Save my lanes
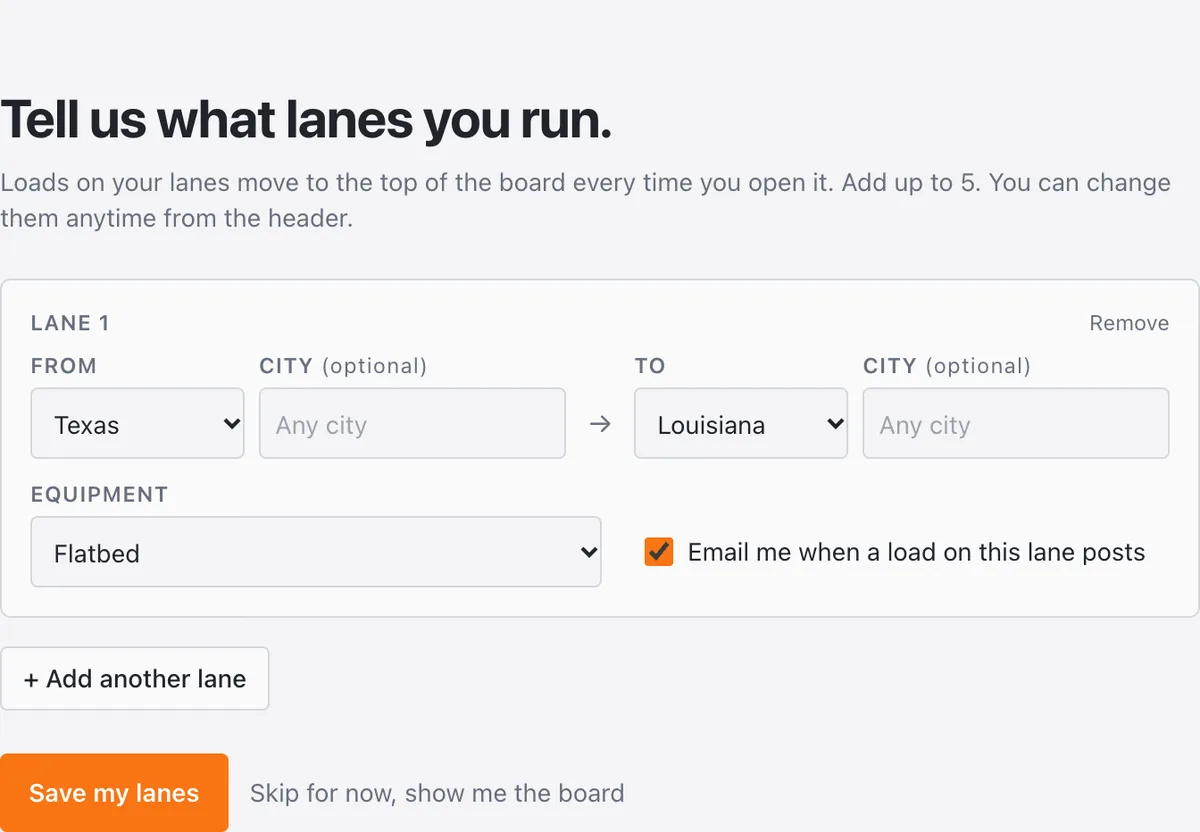 coord(114,793)
